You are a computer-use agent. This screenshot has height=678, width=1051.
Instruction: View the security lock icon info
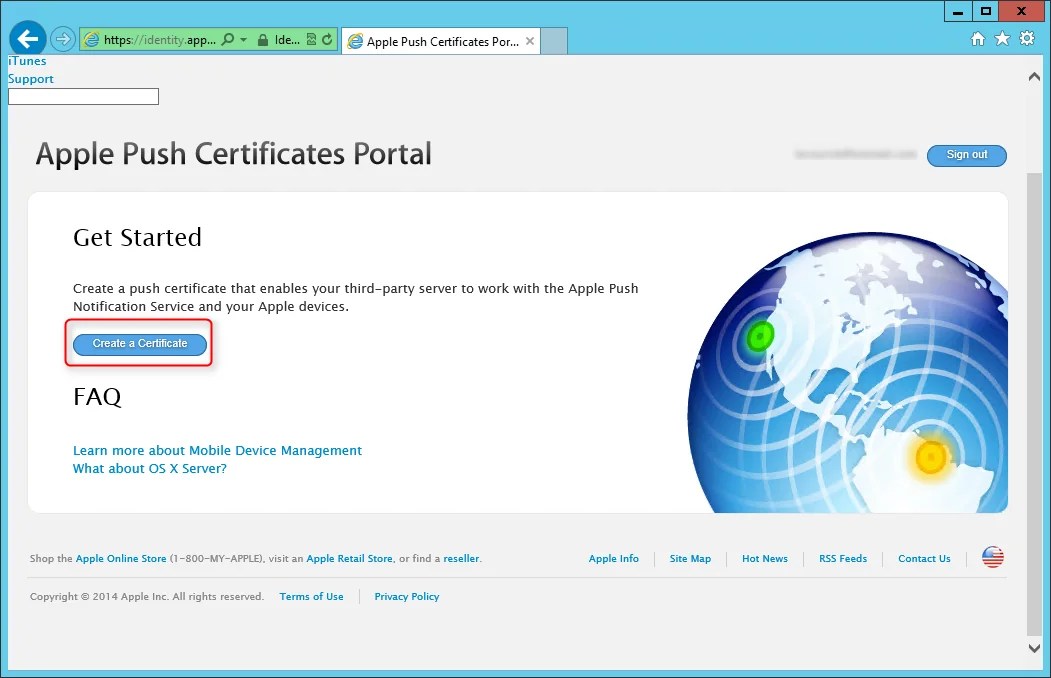[x=263, y=40]
